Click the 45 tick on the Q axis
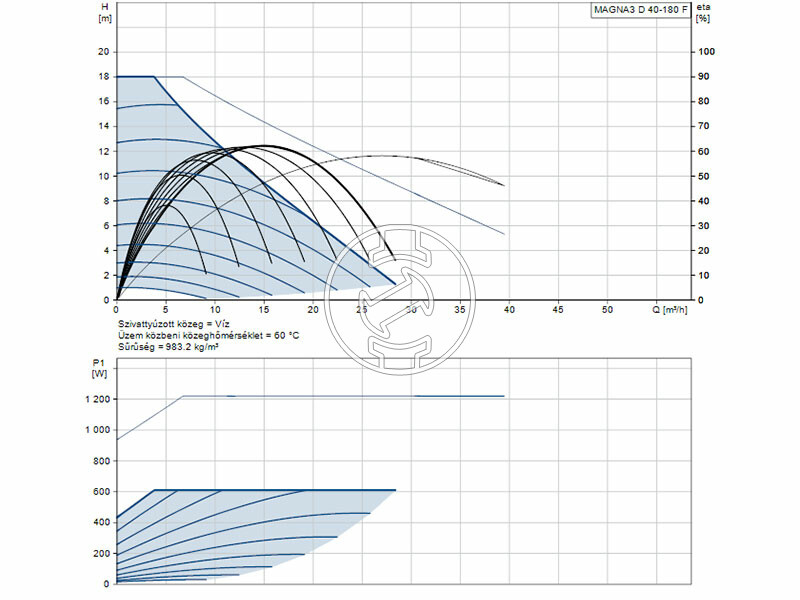Image resolution: width=800 pixels, height=600 pixels. (558, 310)
